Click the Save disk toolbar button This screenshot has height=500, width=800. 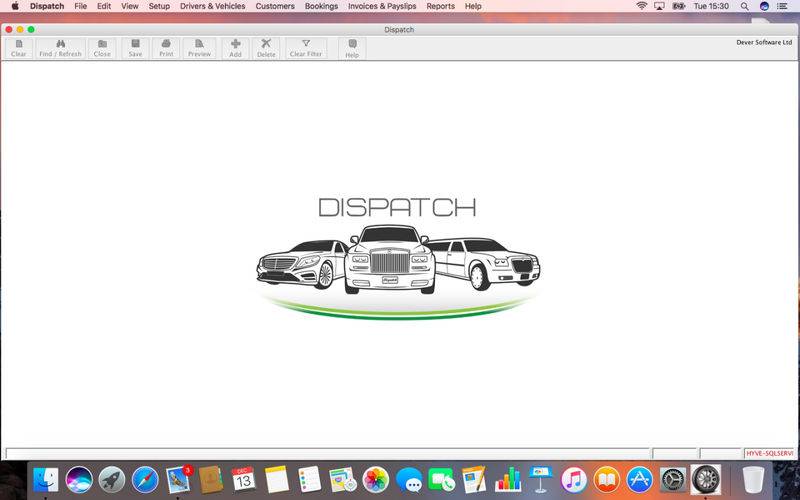135,48
